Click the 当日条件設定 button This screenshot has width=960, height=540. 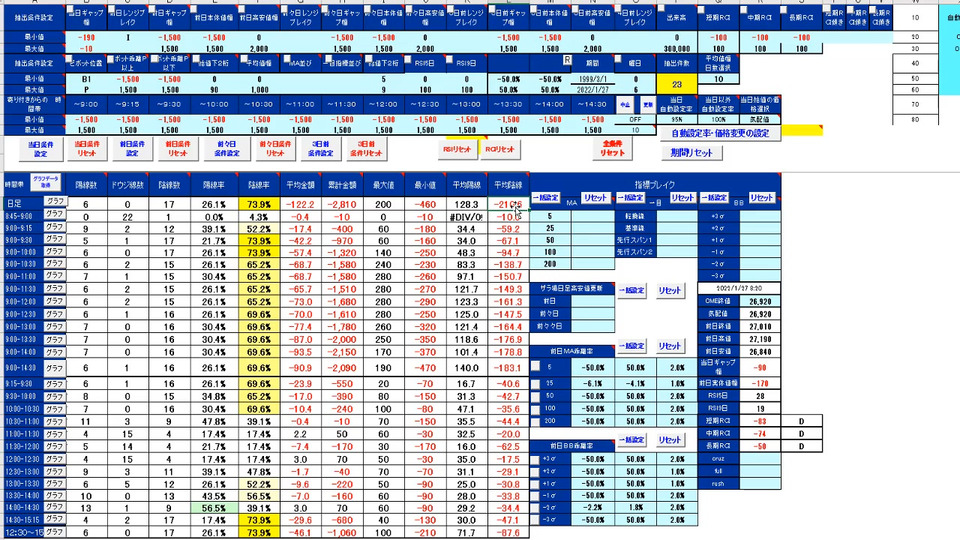(41, 149)
